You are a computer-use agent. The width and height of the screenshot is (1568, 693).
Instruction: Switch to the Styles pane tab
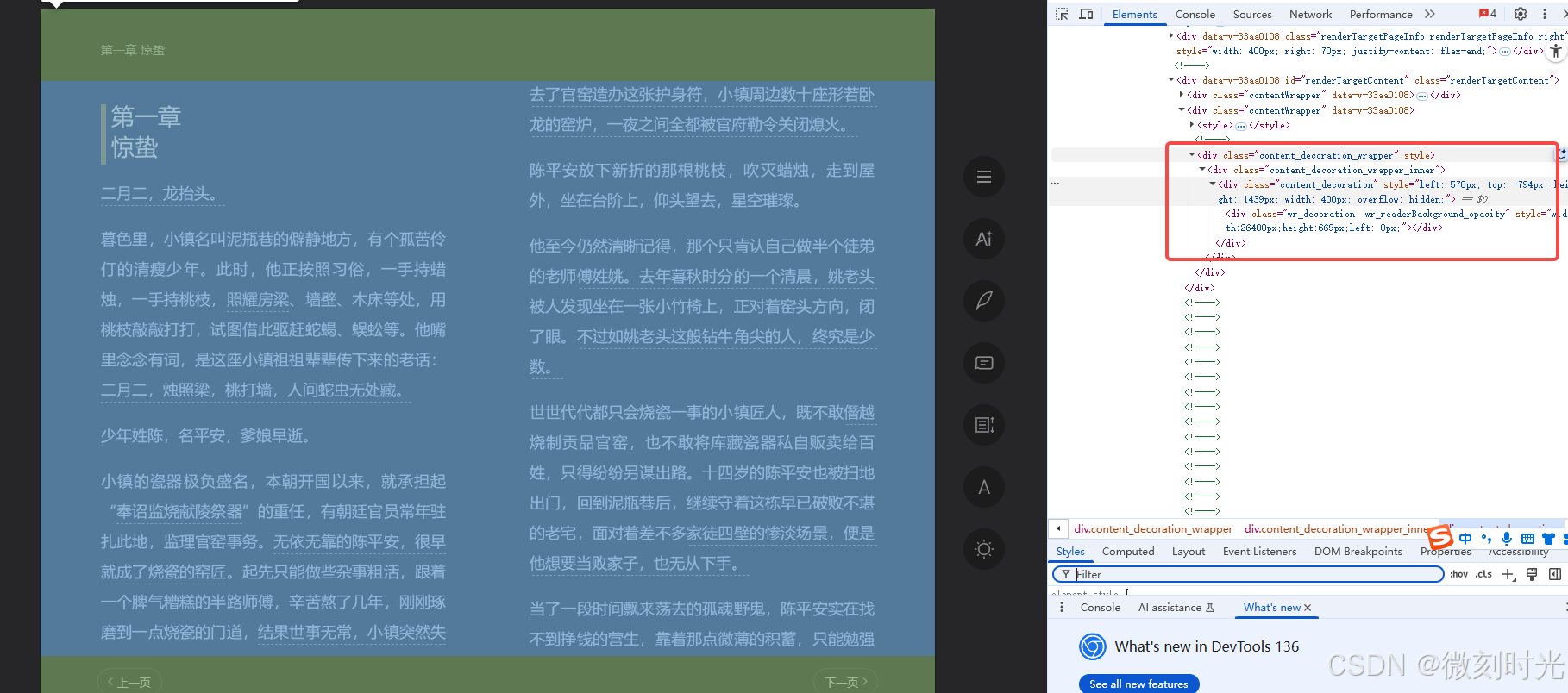1070,552
